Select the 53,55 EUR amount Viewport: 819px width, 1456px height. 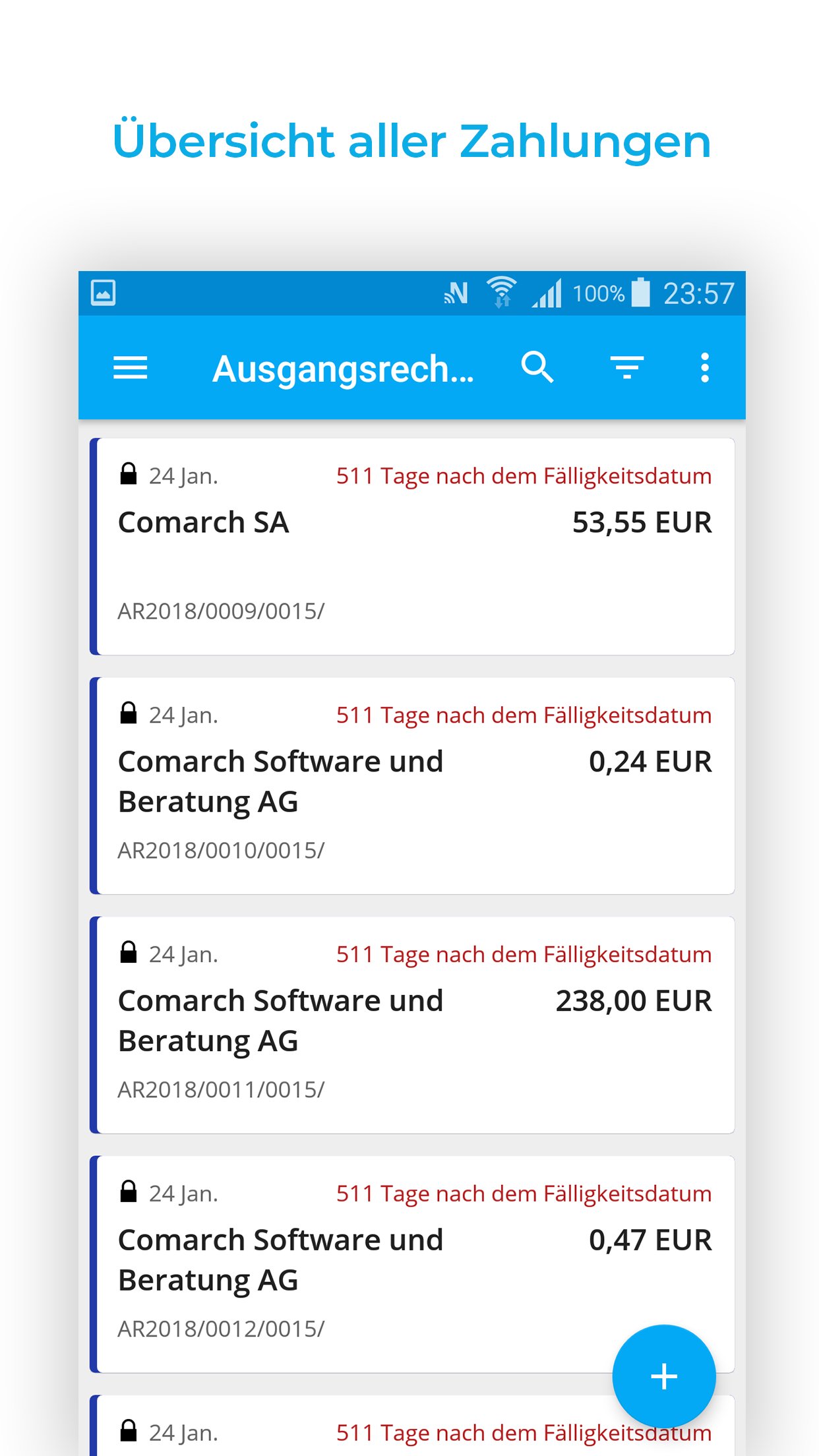pos(642,522)
